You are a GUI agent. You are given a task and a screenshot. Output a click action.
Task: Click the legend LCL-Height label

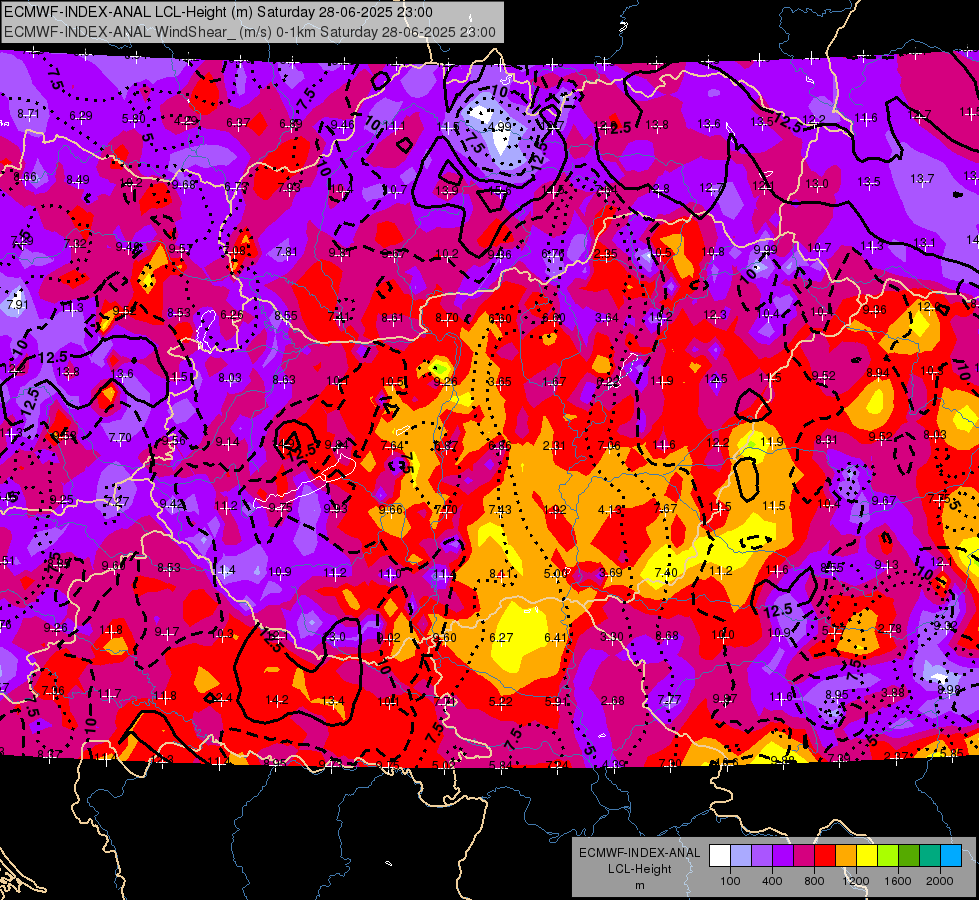pyautogui.click(x=639, y=869)
